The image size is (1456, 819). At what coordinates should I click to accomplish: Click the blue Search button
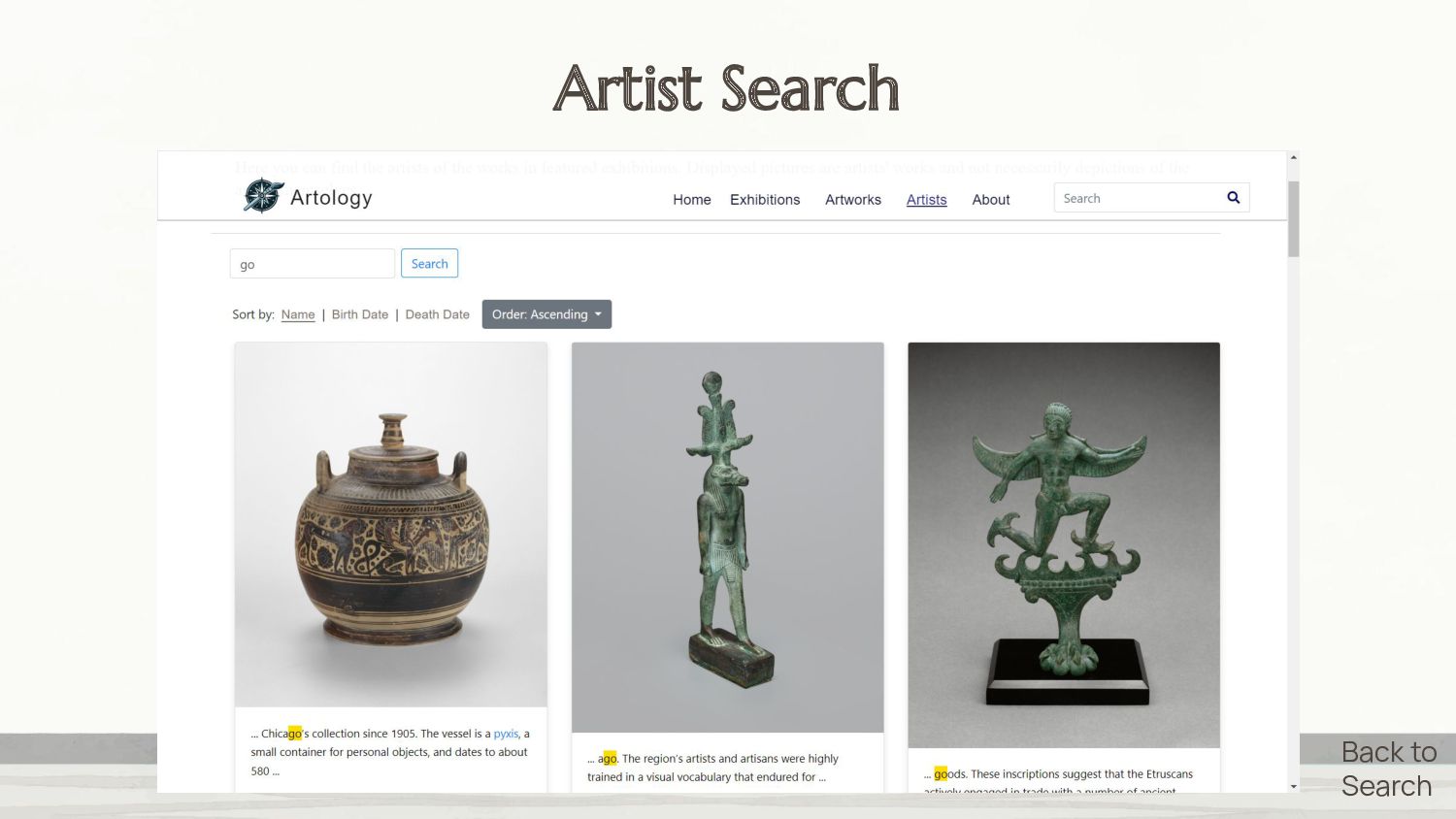429,263
